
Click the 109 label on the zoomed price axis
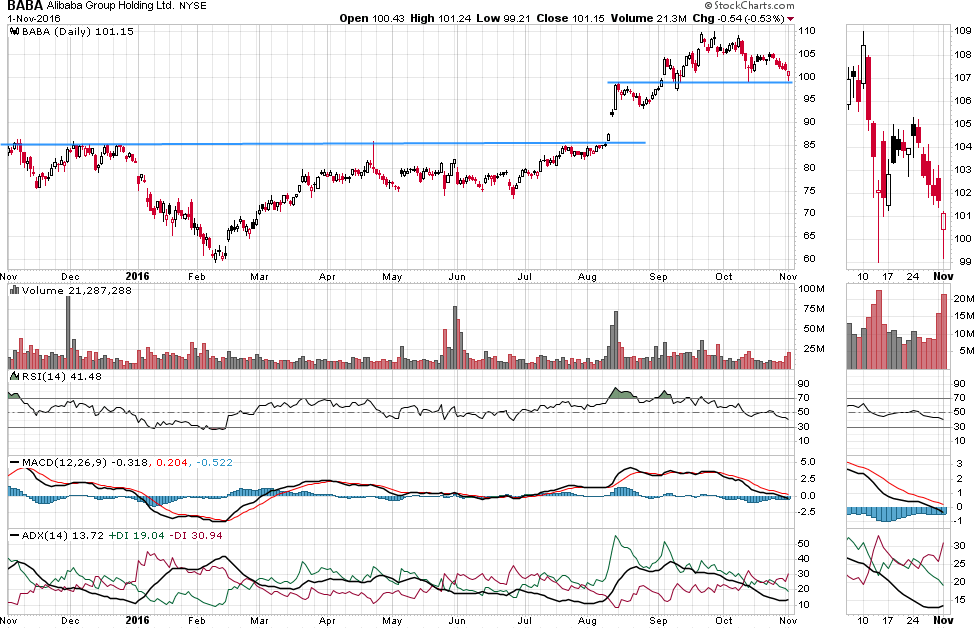pos(963,31)
